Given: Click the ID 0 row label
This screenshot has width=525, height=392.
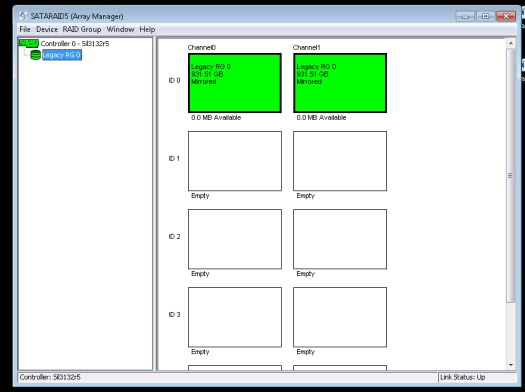Looking at the screenshot, I should click(x=174, y=80).
